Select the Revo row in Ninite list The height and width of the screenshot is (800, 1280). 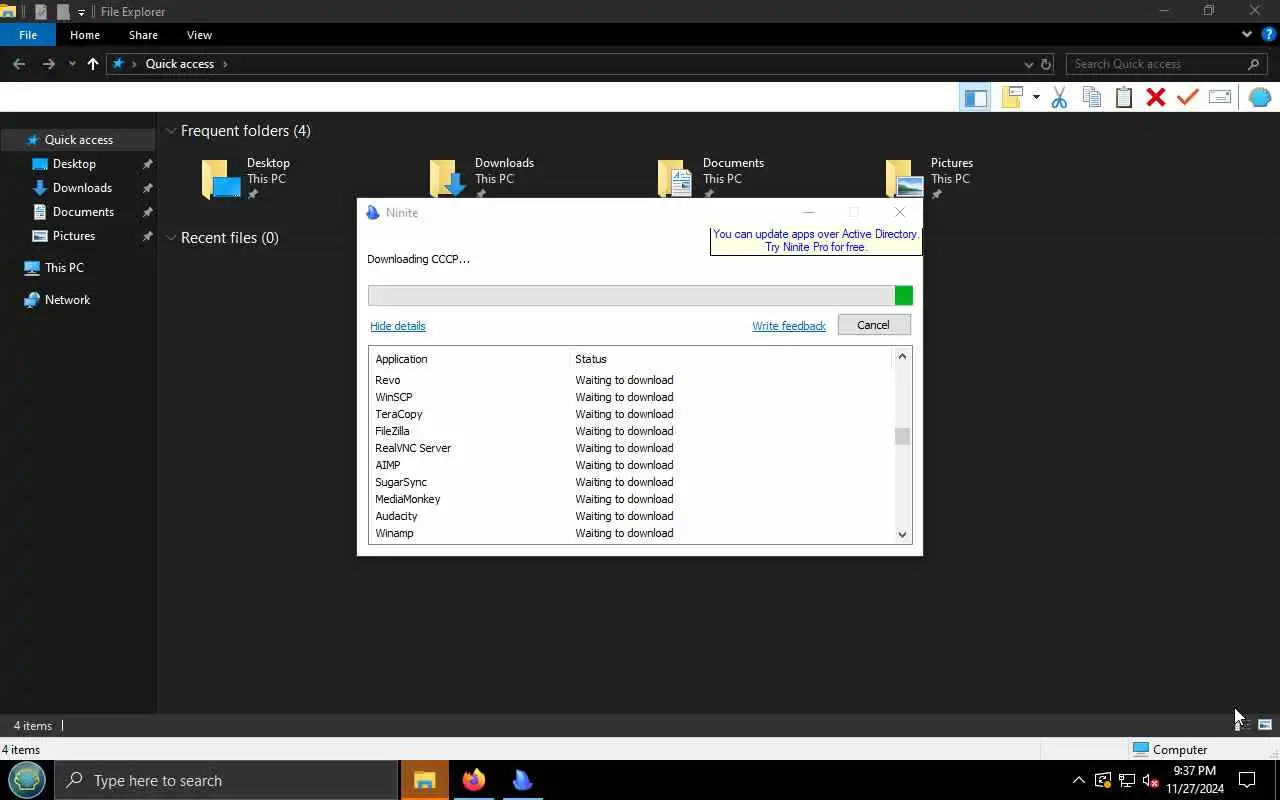(630, 380)
